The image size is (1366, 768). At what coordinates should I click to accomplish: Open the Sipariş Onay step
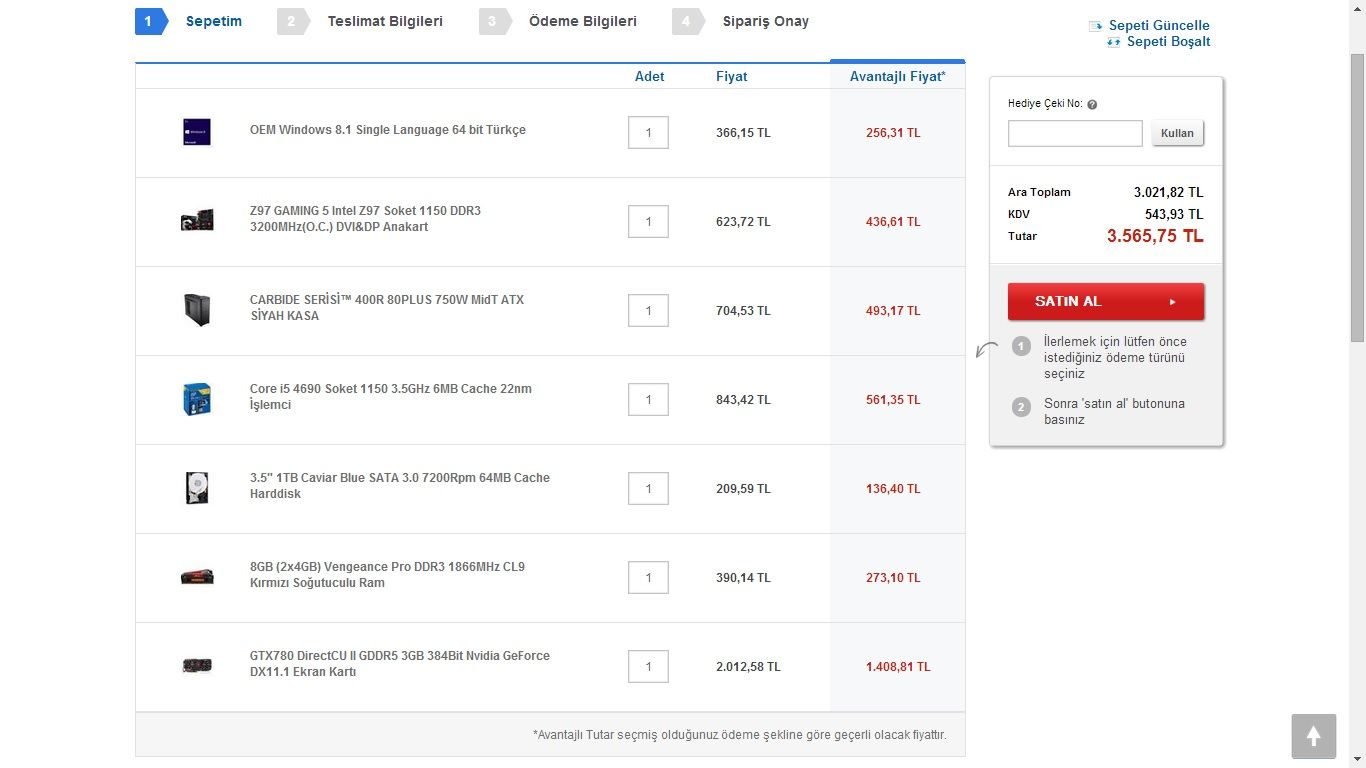(765, 21)
